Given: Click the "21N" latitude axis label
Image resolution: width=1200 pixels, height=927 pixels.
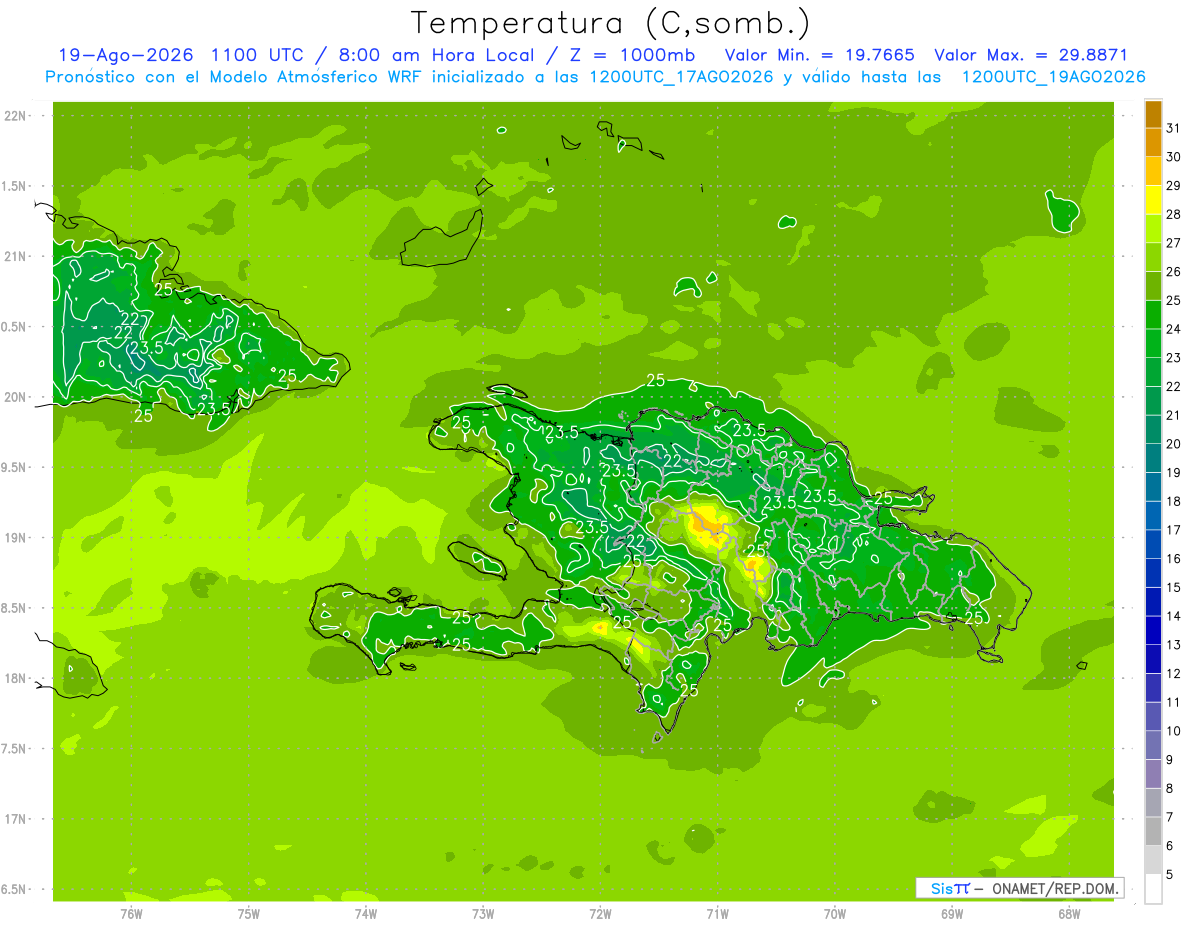Looking at the screenshot, I should tap(14, 257).
